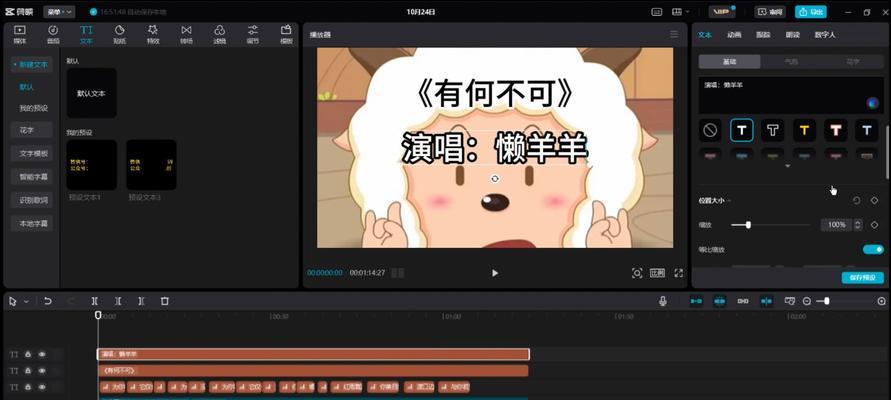Open the 菜单 dropdown menu
Viewport: 891px width, 400px height.
click(x=59, y=11)
